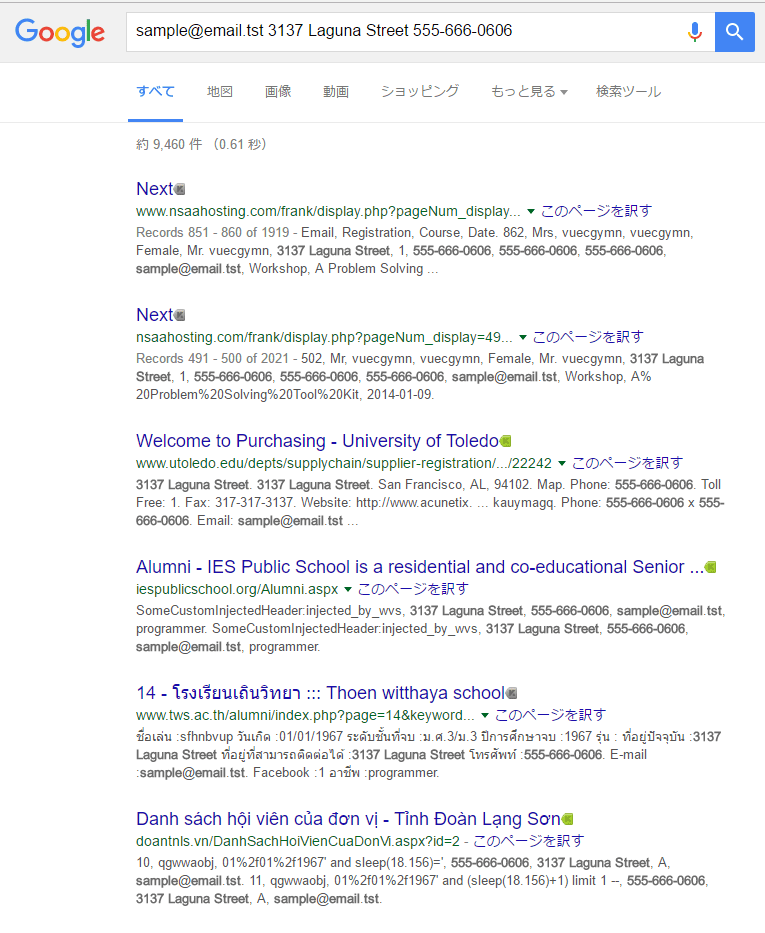Expand arrow next to www.nsaahosting.com URL

tap(531, 211)
